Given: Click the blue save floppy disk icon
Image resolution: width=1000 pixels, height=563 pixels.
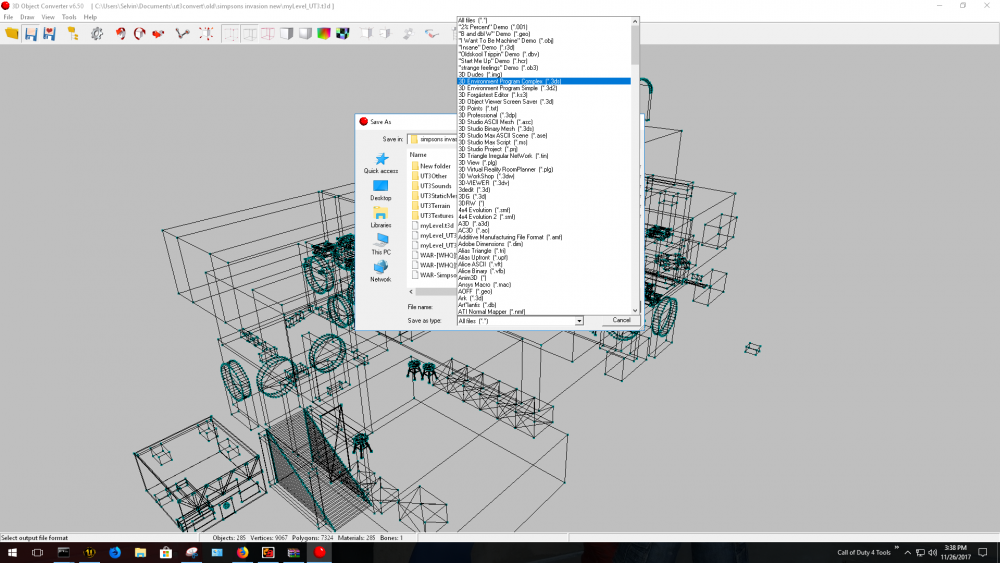Looking at the screenshot, I should pyautogui.click(x=31, y=33).
